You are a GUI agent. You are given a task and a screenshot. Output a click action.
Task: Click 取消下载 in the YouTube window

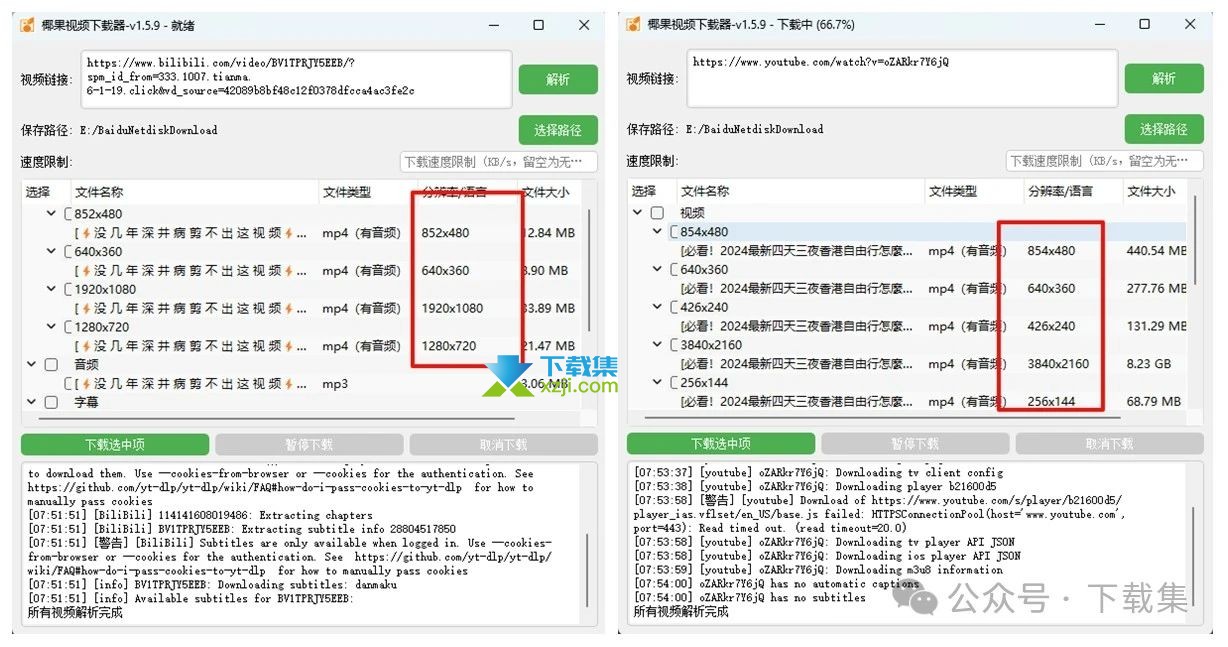(x=1109, y=444)
